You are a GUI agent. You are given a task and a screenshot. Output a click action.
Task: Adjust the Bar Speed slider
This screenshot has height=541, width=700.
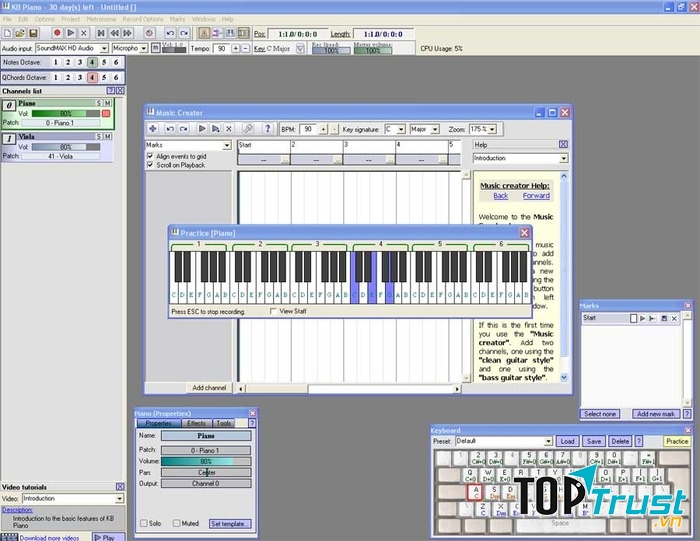pyautogui.click(x=331, y=50)
